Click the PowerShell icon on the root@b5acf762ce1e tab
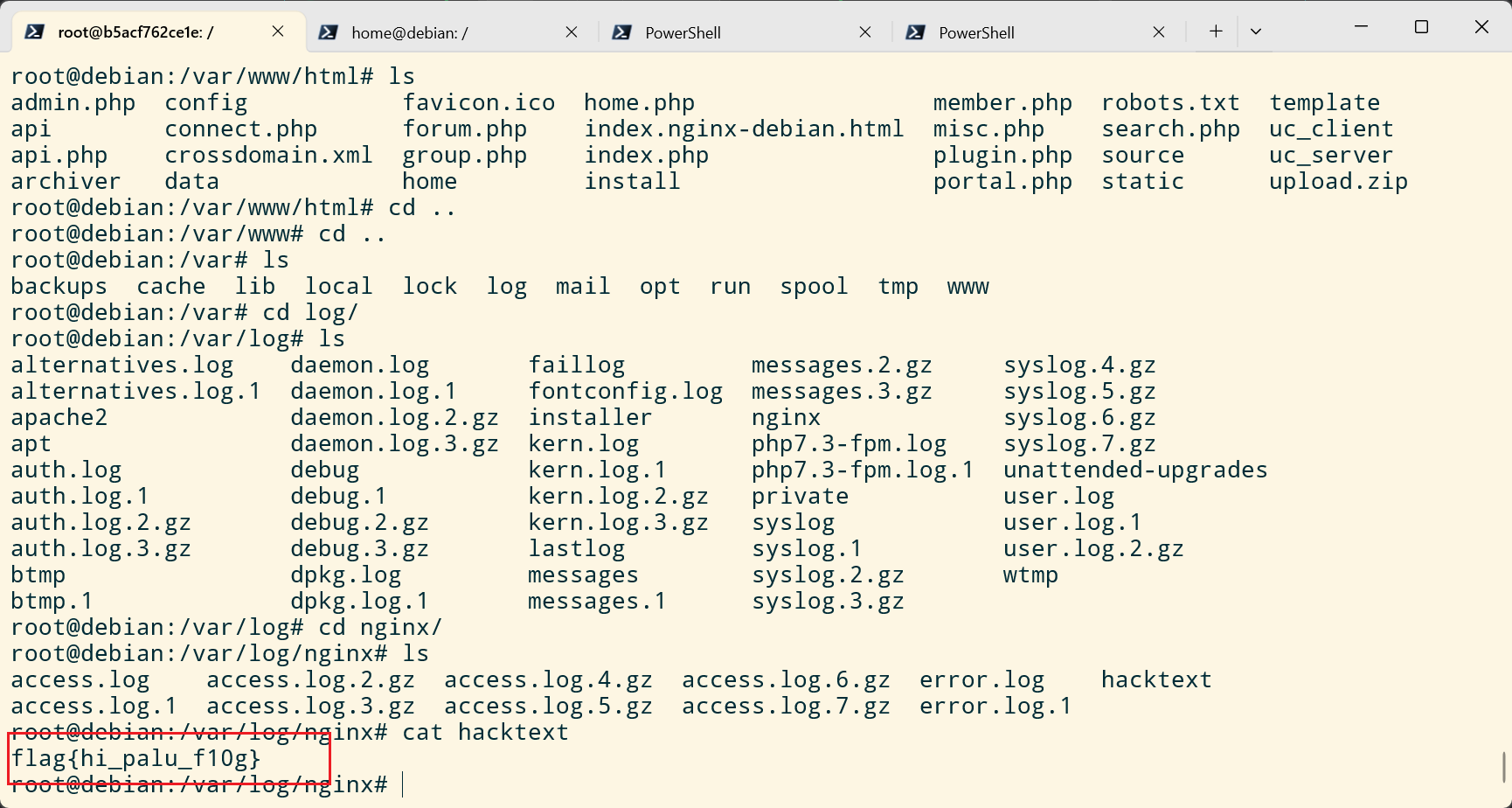Screen dimensions: 1512x808 (x=35, y=32)
